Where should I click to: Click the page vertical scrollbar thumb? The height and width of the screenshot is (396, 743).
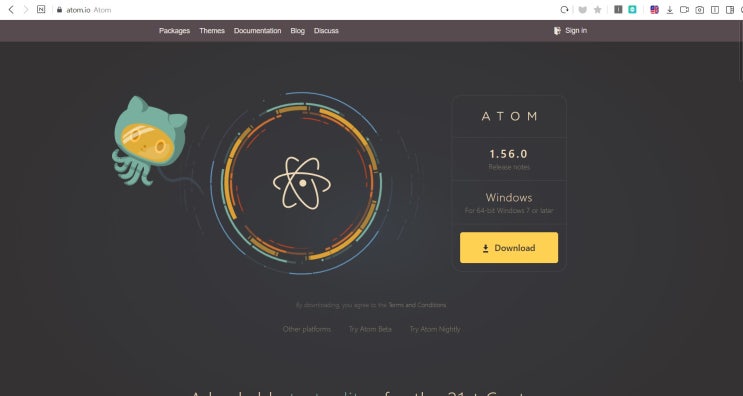[741, 50]
